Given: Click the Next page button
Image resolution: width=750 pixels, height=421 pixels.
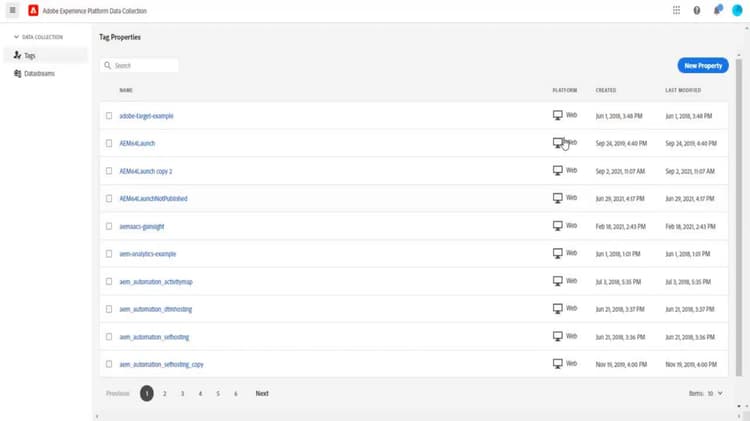Looking at the screenshot, I should click(x=262, y=394).
